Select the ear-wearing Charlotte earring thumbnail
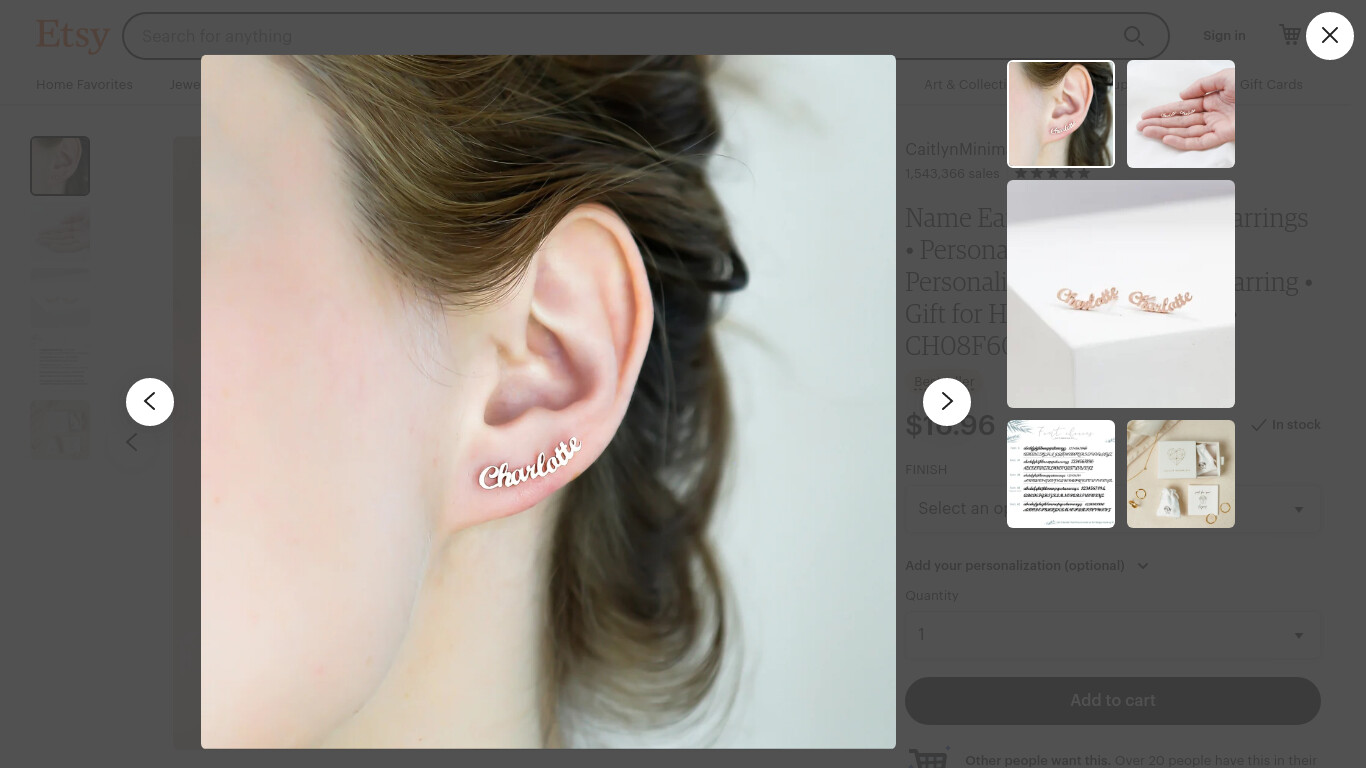The image size is (1366, 768). (1060, 114)
